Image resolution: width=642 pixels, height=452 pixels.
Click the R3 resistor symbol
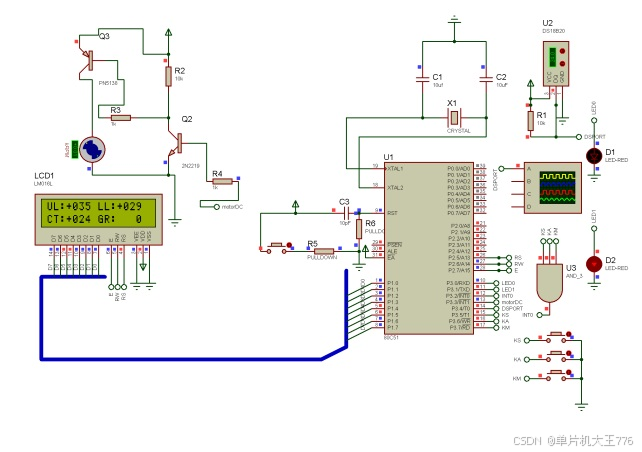[121, 118]
